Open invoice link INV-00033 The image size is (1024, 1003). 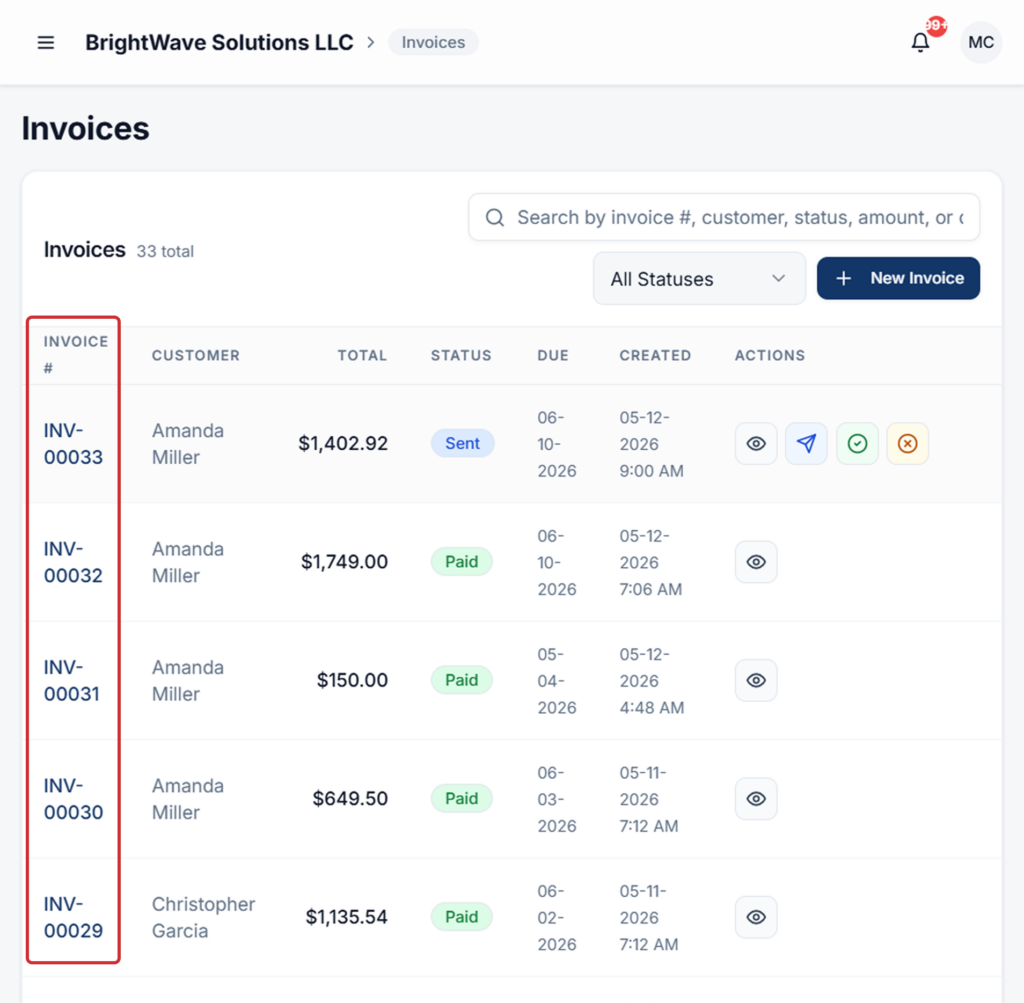pyautogui.click(x=73, y=444)
